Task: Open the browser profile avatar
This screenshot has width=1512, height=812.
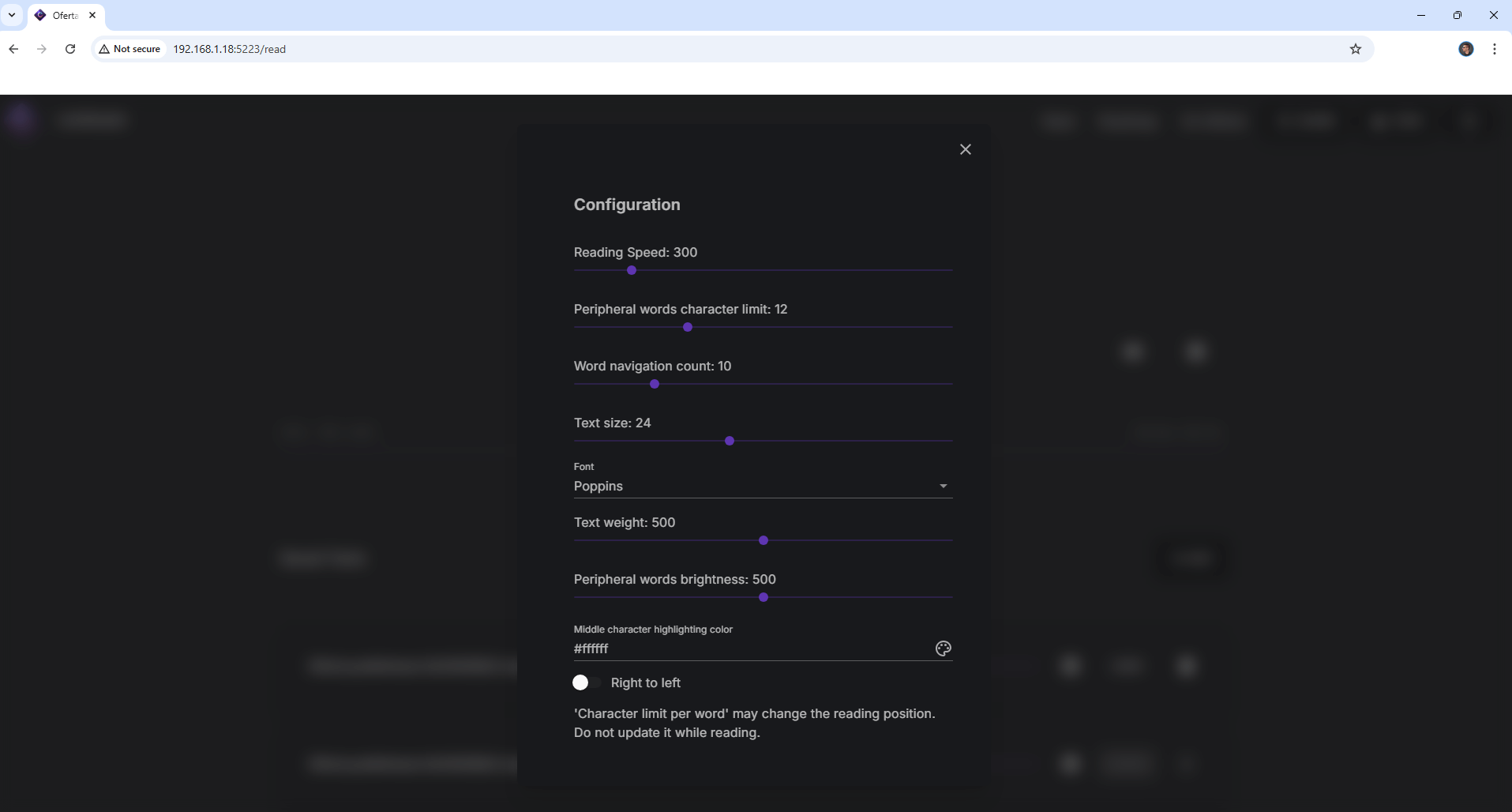Action: [1465, 49]
